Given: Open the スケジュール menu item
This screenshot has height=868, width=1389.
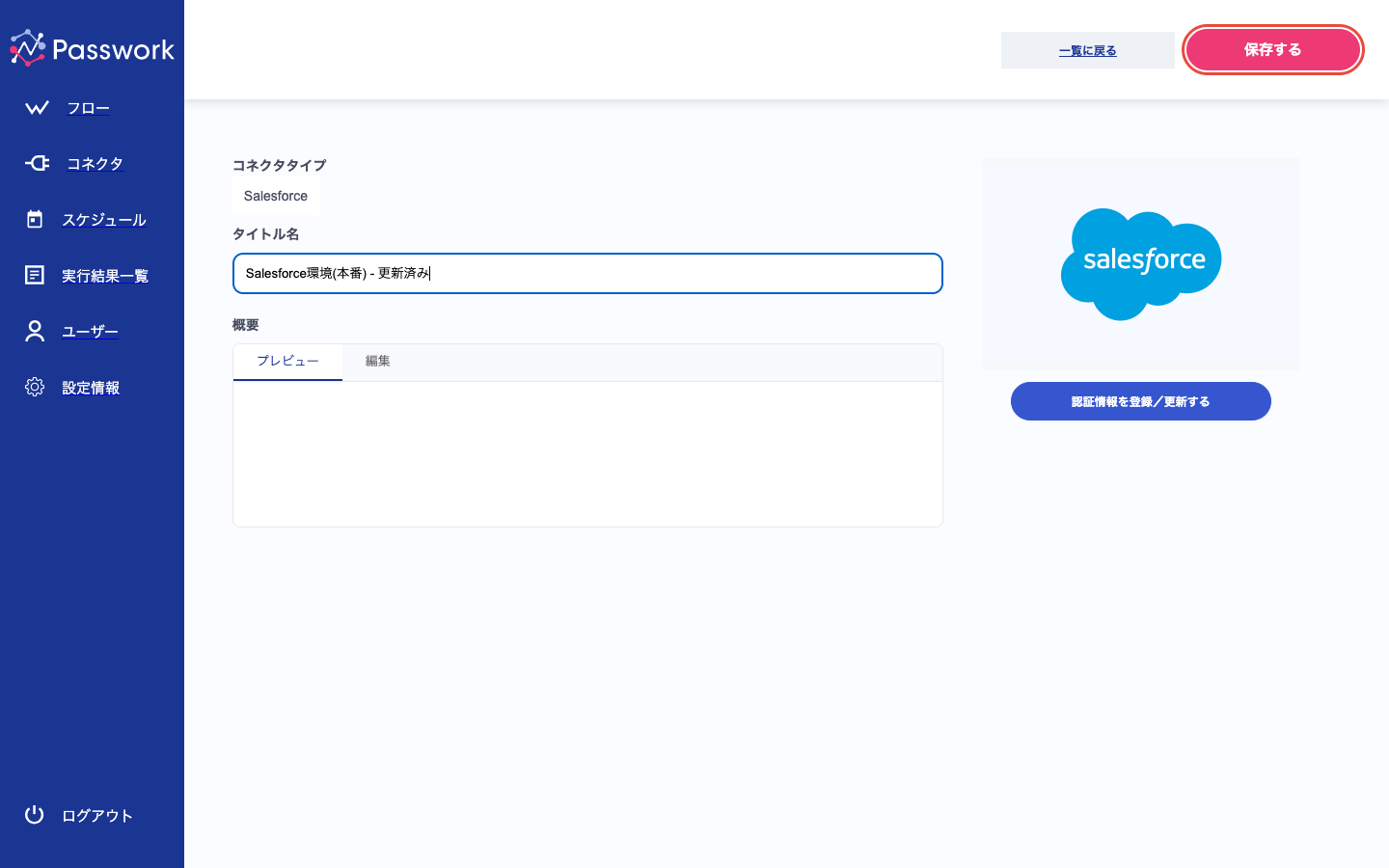Looking at the screenshot, I should coord(104,220).
